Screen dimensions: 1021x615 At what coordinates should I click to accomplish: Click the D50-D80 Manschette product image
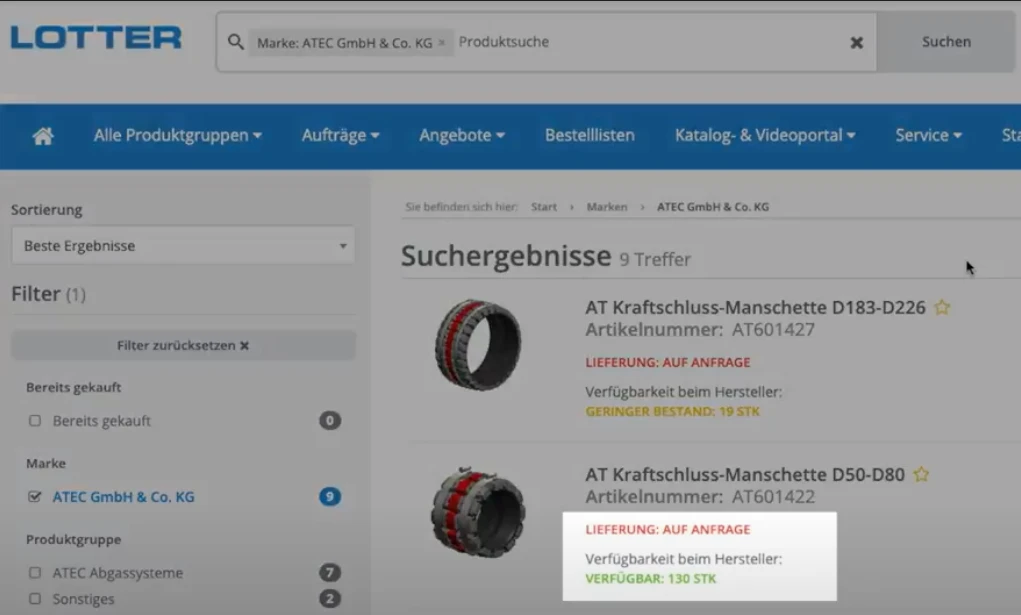(479, 512)
